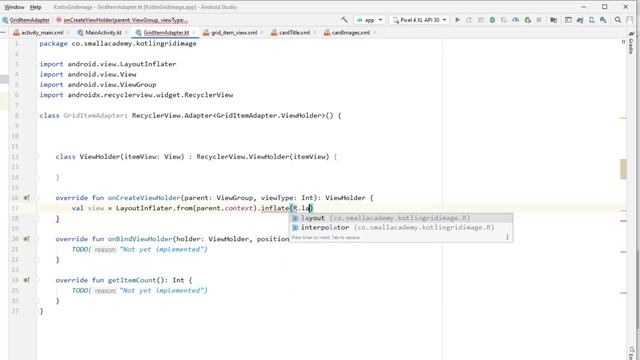Click 'RecyclerView' in the import on line 6

pos(209,95)
